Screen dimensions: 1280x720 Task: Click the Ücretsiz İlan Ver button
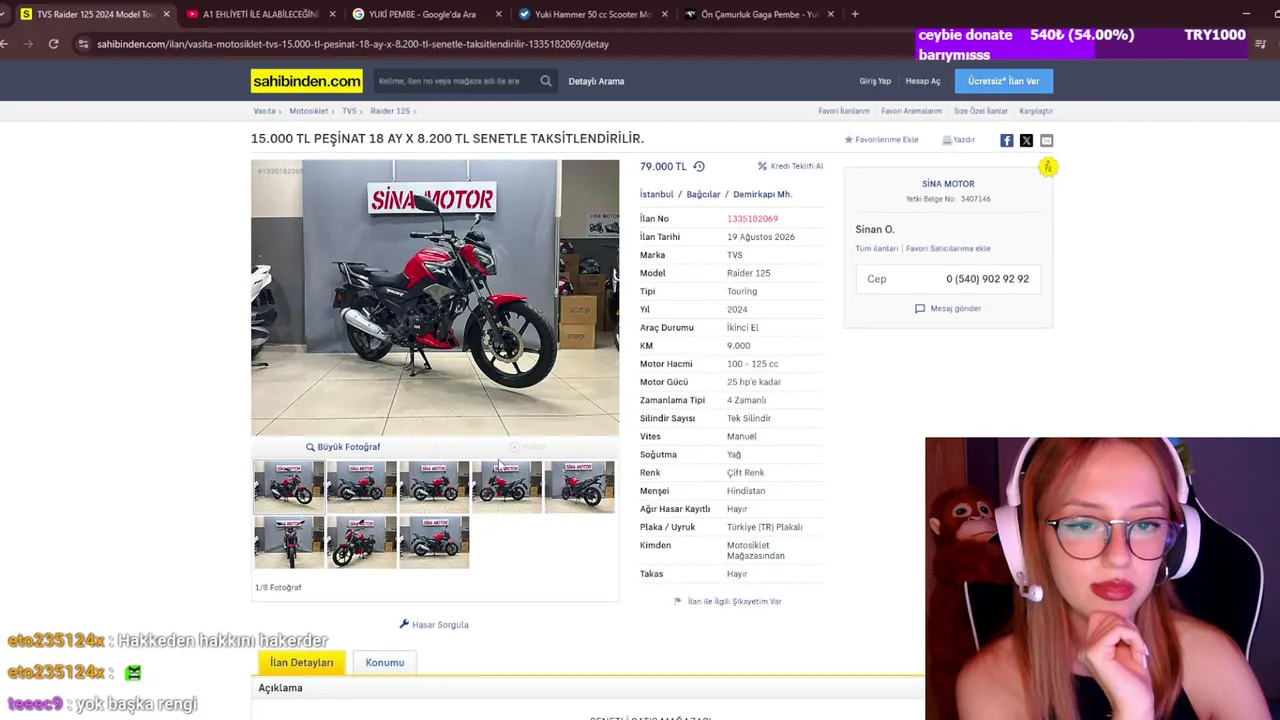coord(1004,81)
